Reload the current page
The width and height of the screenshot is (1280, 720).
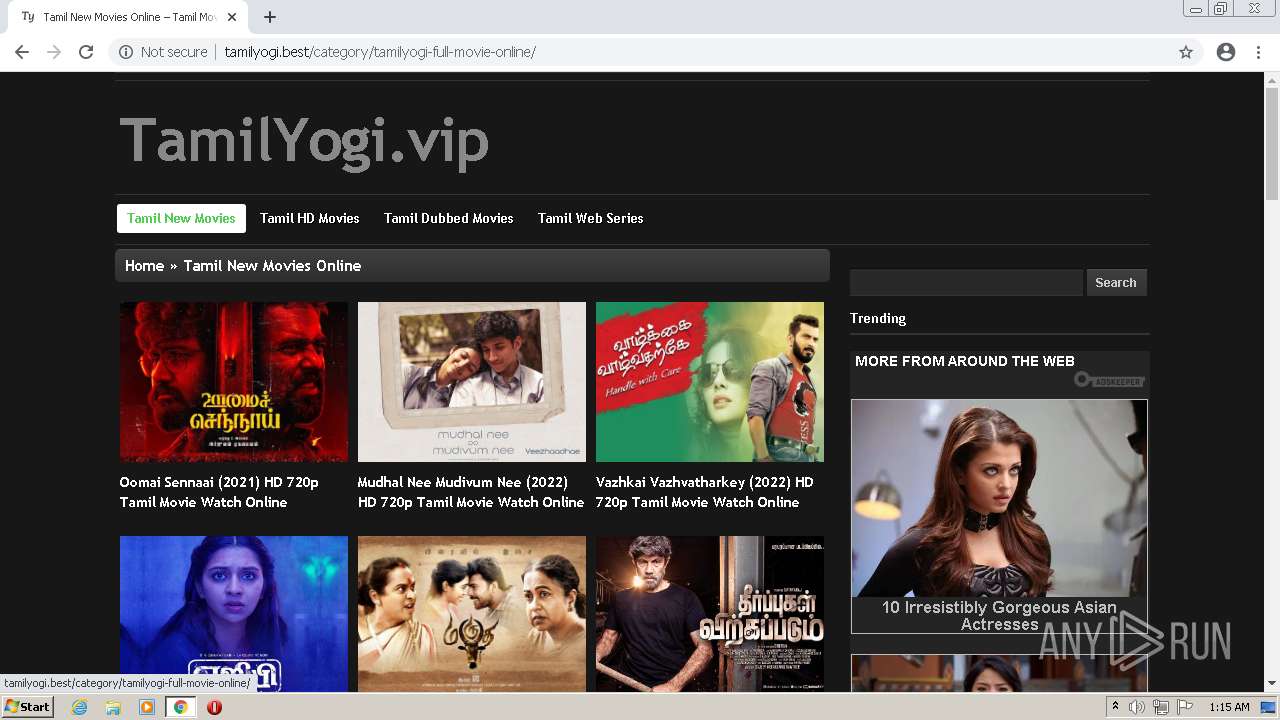click(86, 52)
